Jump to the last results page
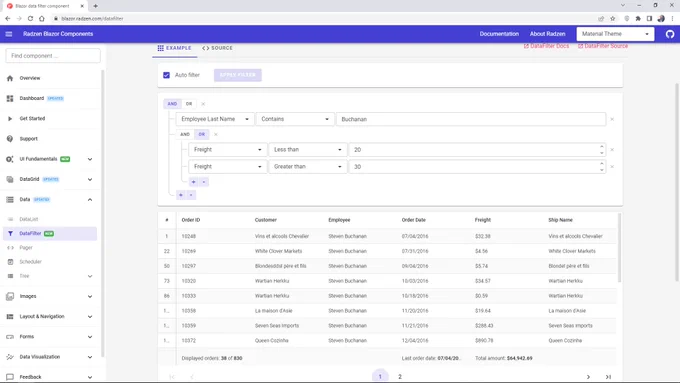This screenshot has width=680, height=383. [608, 377]
